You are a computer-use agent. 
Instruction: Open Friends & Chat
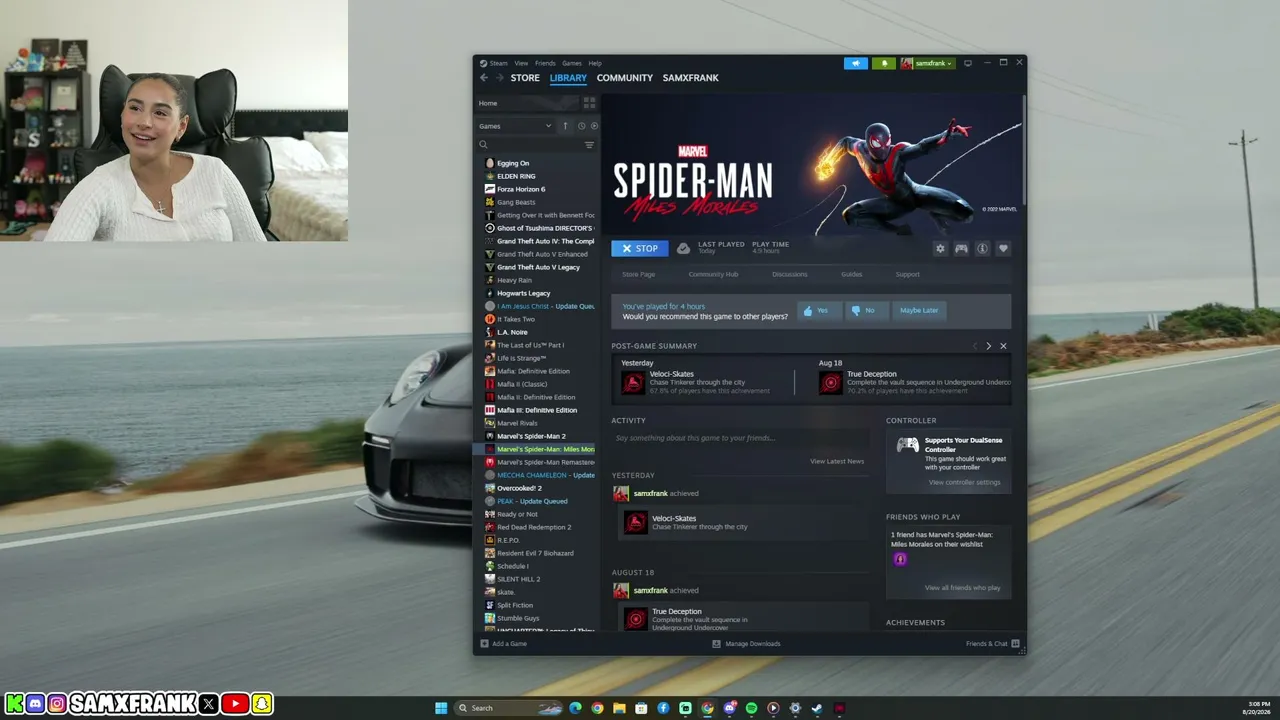click(993, 644)
